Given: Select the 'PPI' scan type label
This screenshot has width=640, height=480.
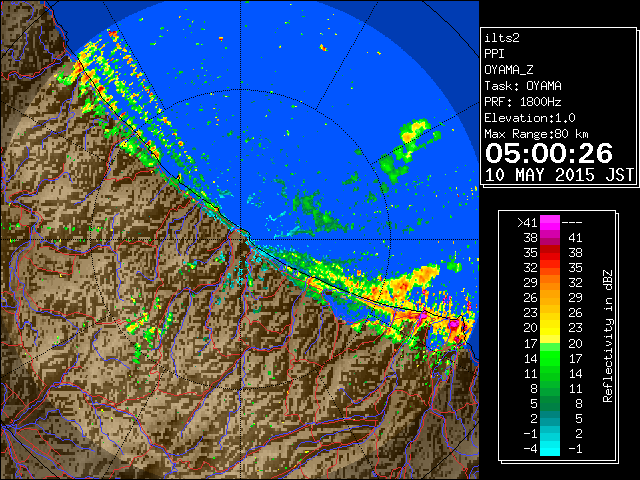Looking at the screenshot, I should pyautogui.click(x=494, y=54).
